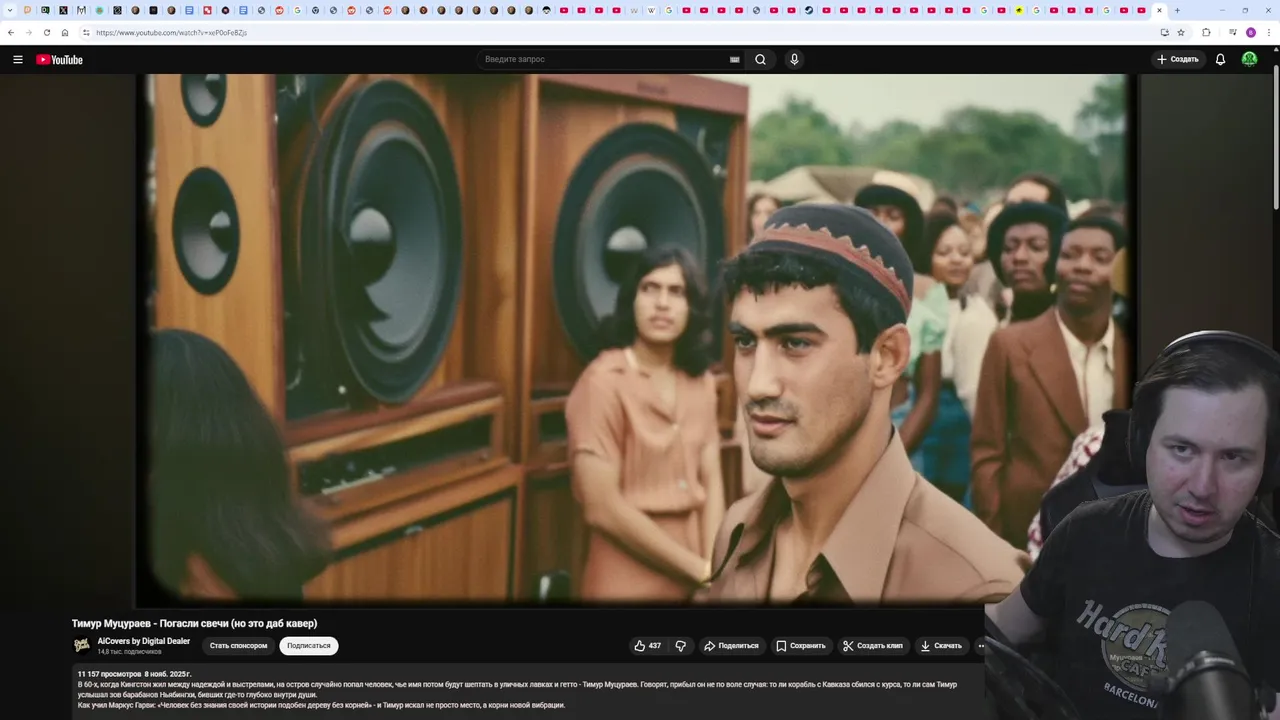
Task: Click the Поделиться share button
Action: click(x=731, y=646)
